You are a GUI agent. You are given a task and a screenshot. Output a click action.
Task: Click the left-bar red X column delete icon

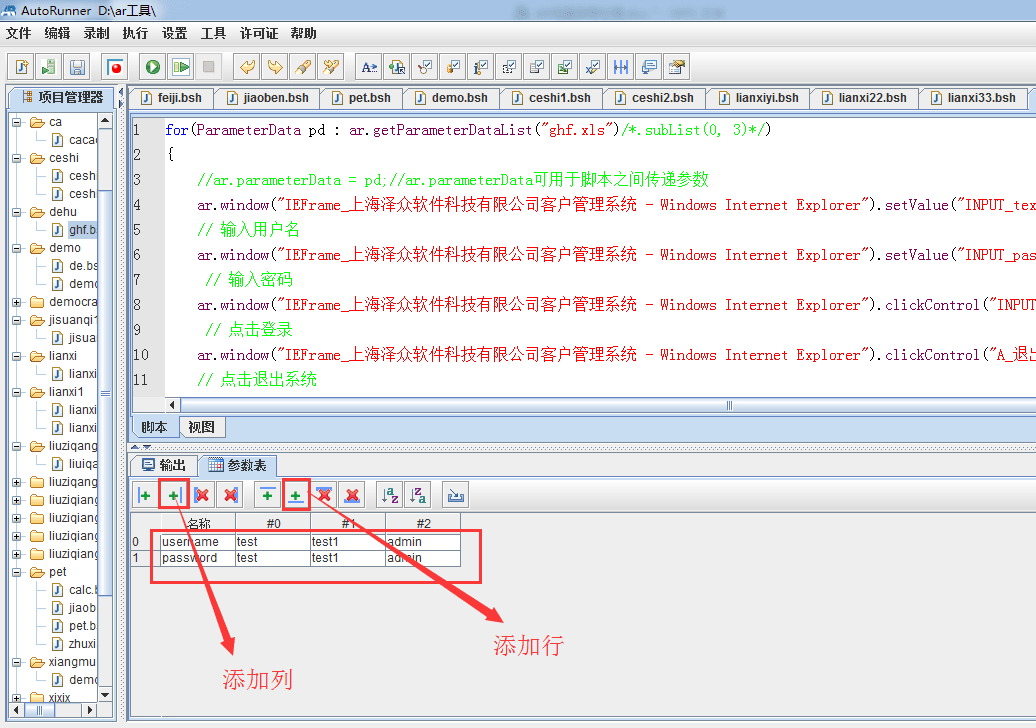(202, 495)
